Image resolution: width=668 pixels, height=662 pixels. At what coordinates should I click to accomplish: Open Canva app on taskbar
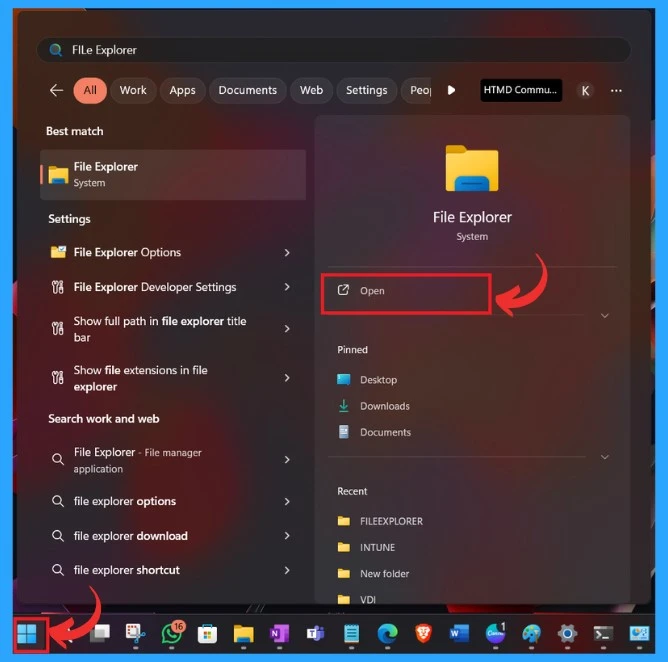click(495, 633)
